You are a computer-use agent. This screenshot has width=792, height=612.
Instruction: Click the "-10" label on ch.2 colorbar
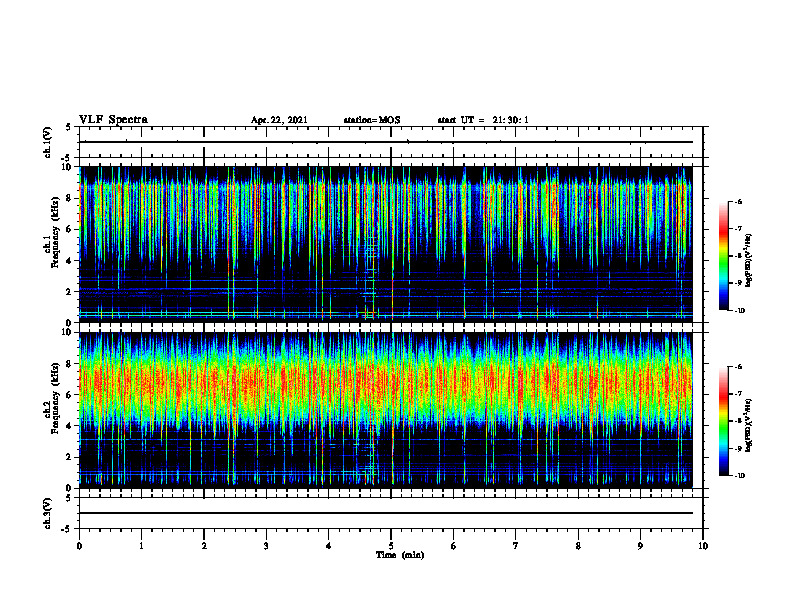click(739, 476)
